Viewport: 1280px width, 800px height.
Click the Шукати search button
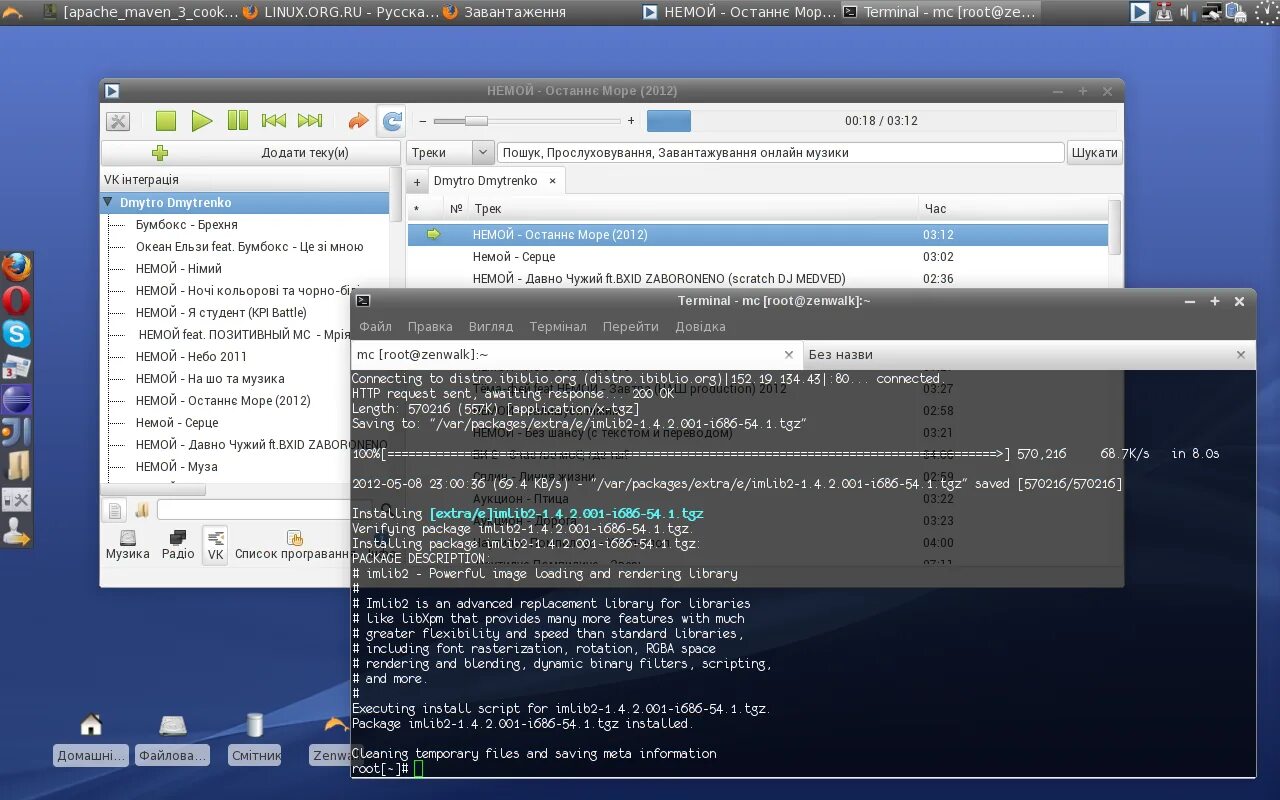click(1094, 152)
